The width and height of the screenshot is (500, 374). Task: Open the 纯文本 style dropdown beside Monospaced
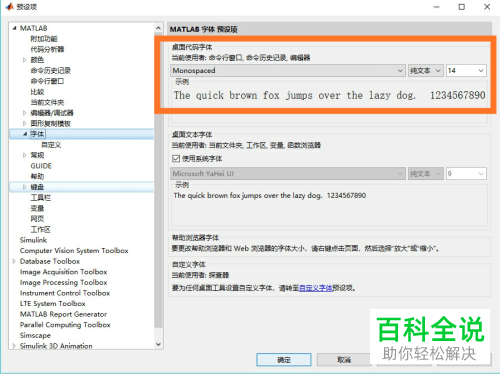426,71
